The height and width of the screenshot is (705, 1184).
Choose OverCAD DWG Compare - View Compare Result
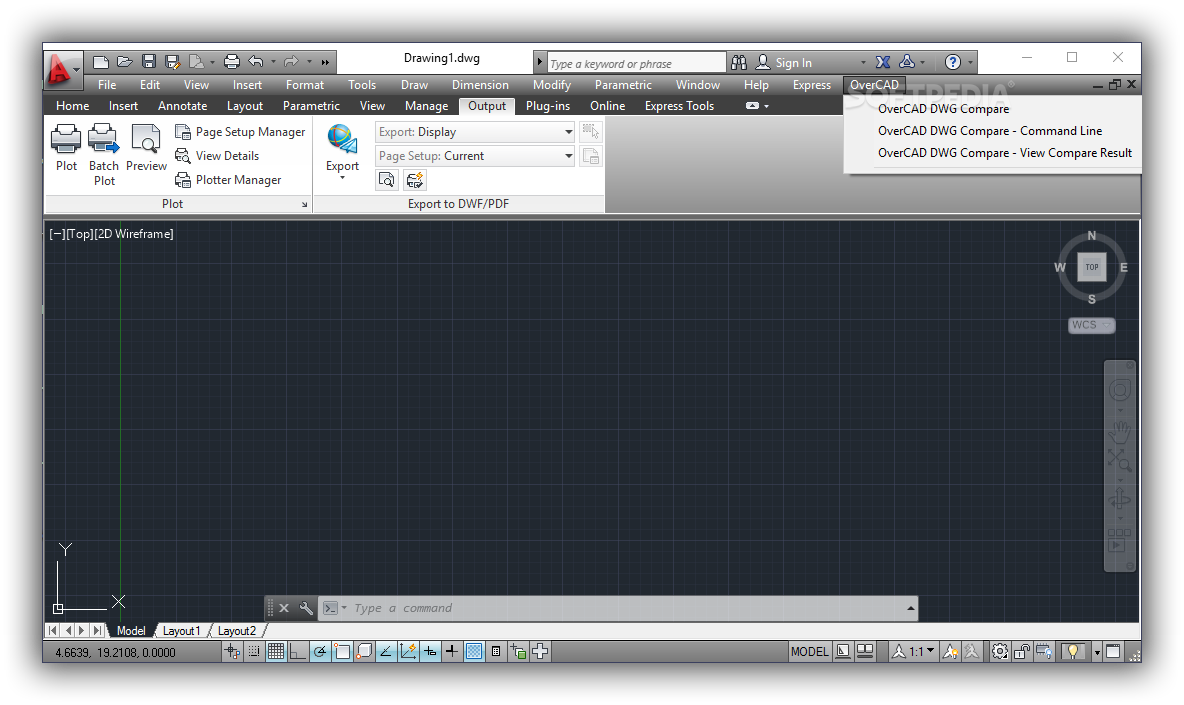tap(1004, 152)
